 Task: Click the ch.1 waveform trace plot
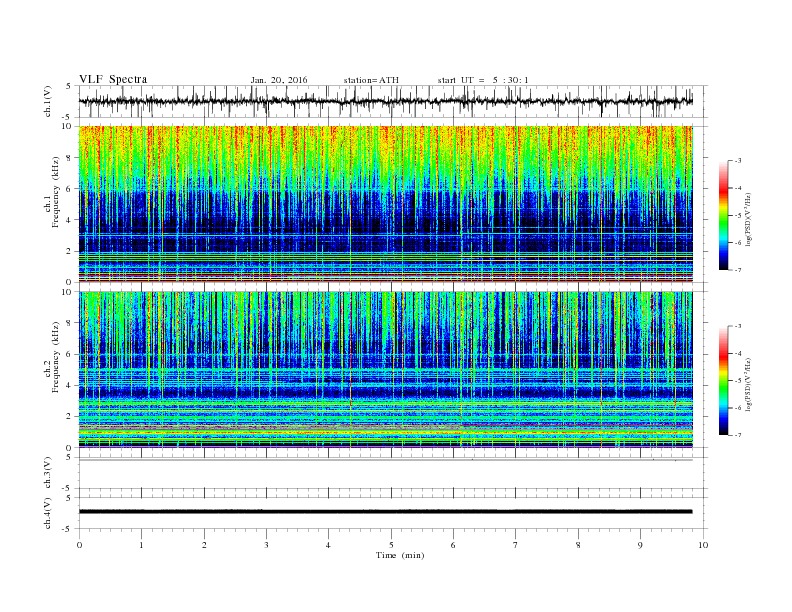tap(386, 101)
